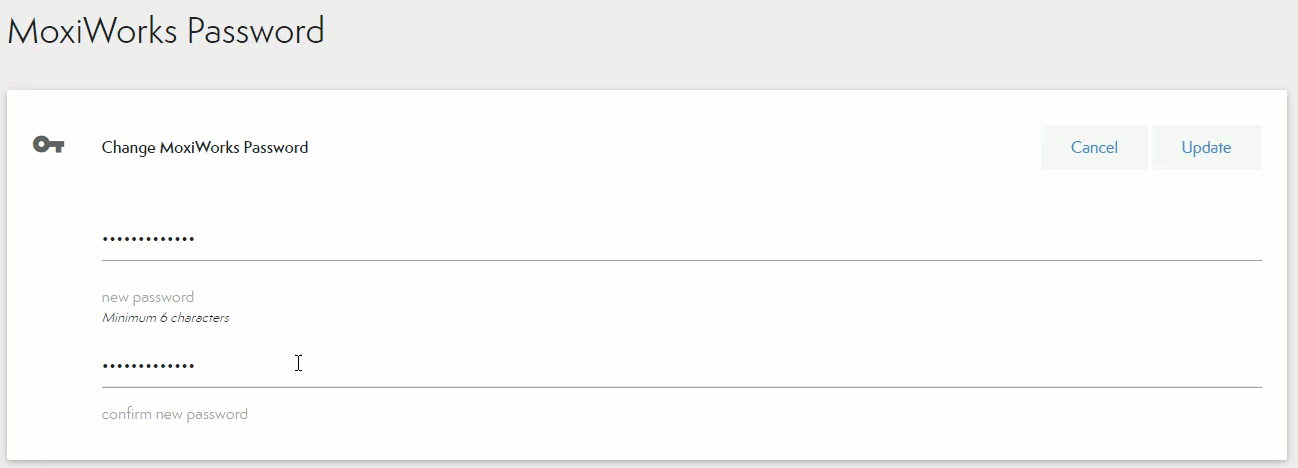Screen dimensions: 1298x468
Task: Click the "new password" field label
Action: (x=148, y=297)
